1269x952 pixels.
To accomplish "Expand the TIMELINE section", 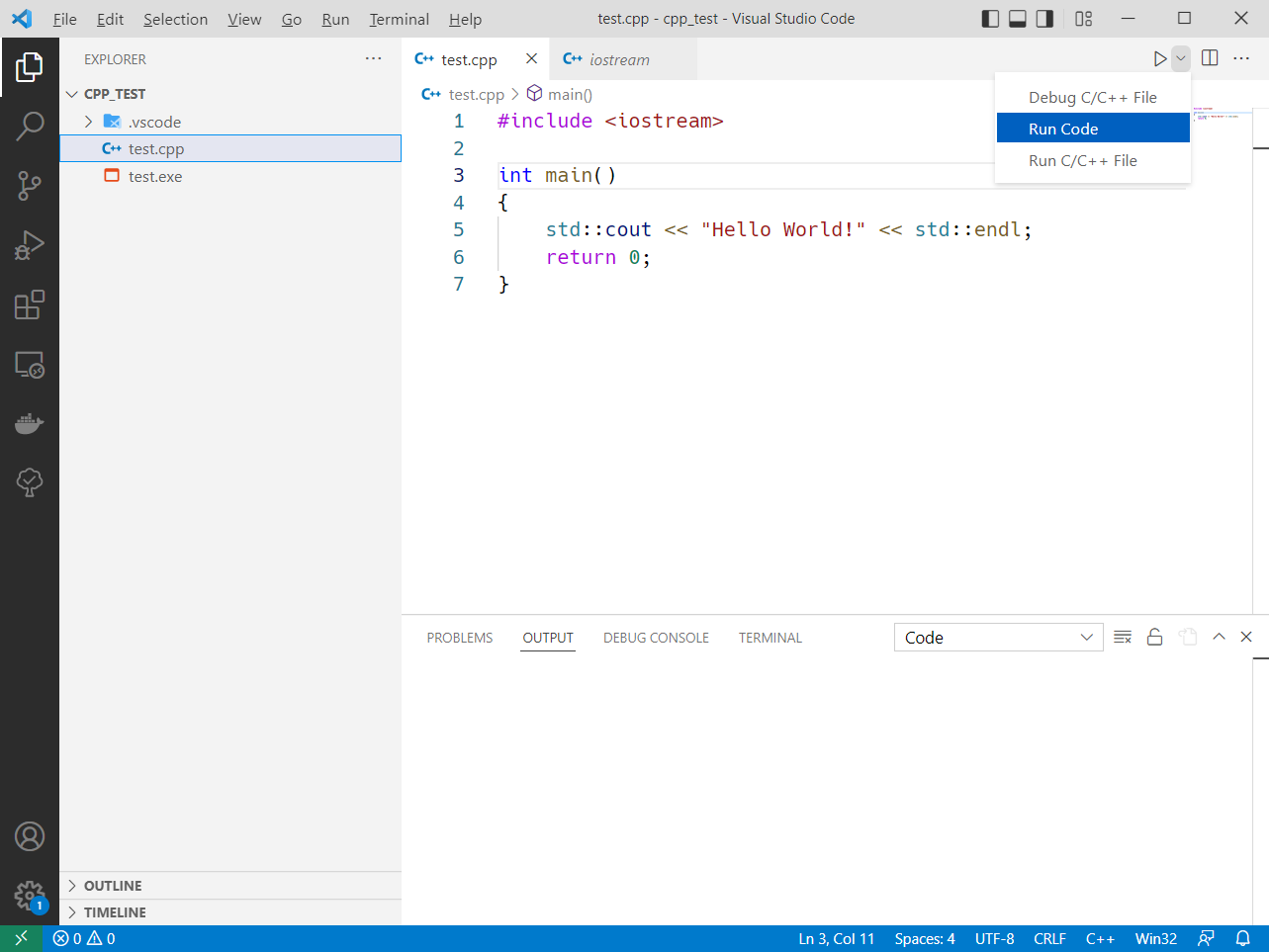I will [x=72, y=912].
